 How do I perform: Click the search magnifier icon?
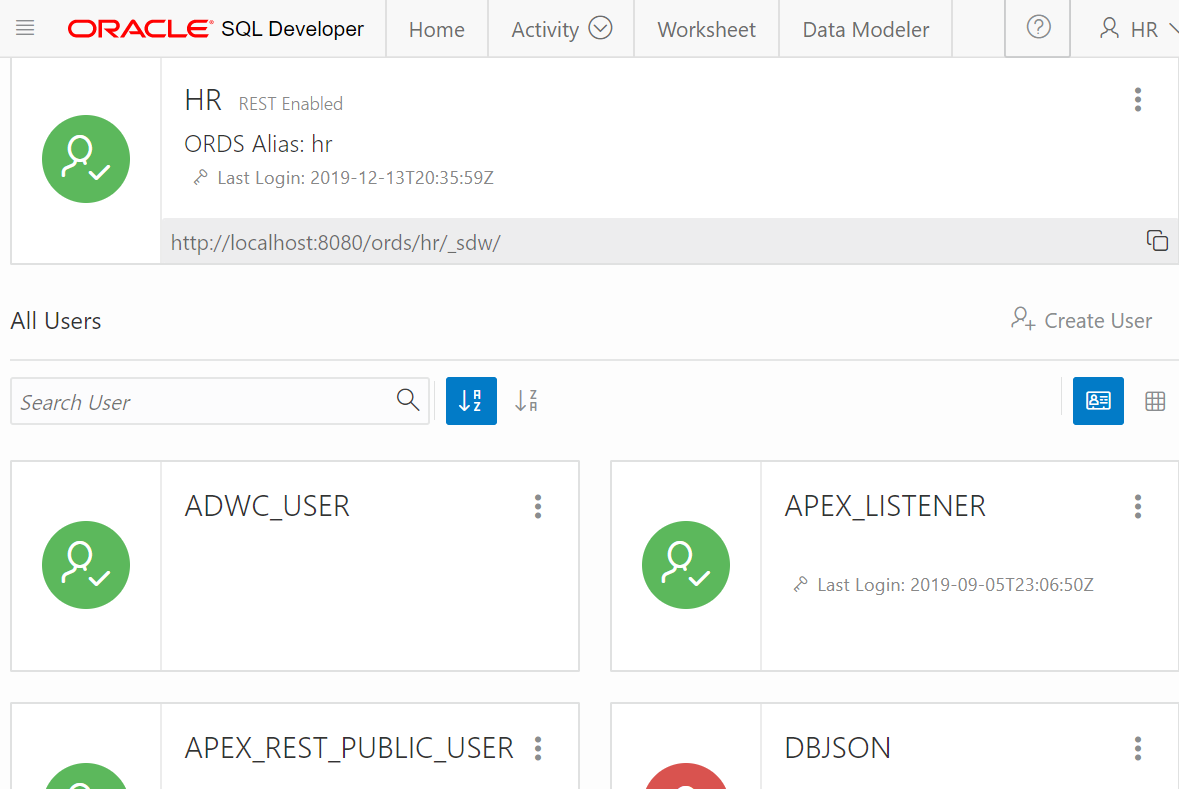click(x=408, y=400)
